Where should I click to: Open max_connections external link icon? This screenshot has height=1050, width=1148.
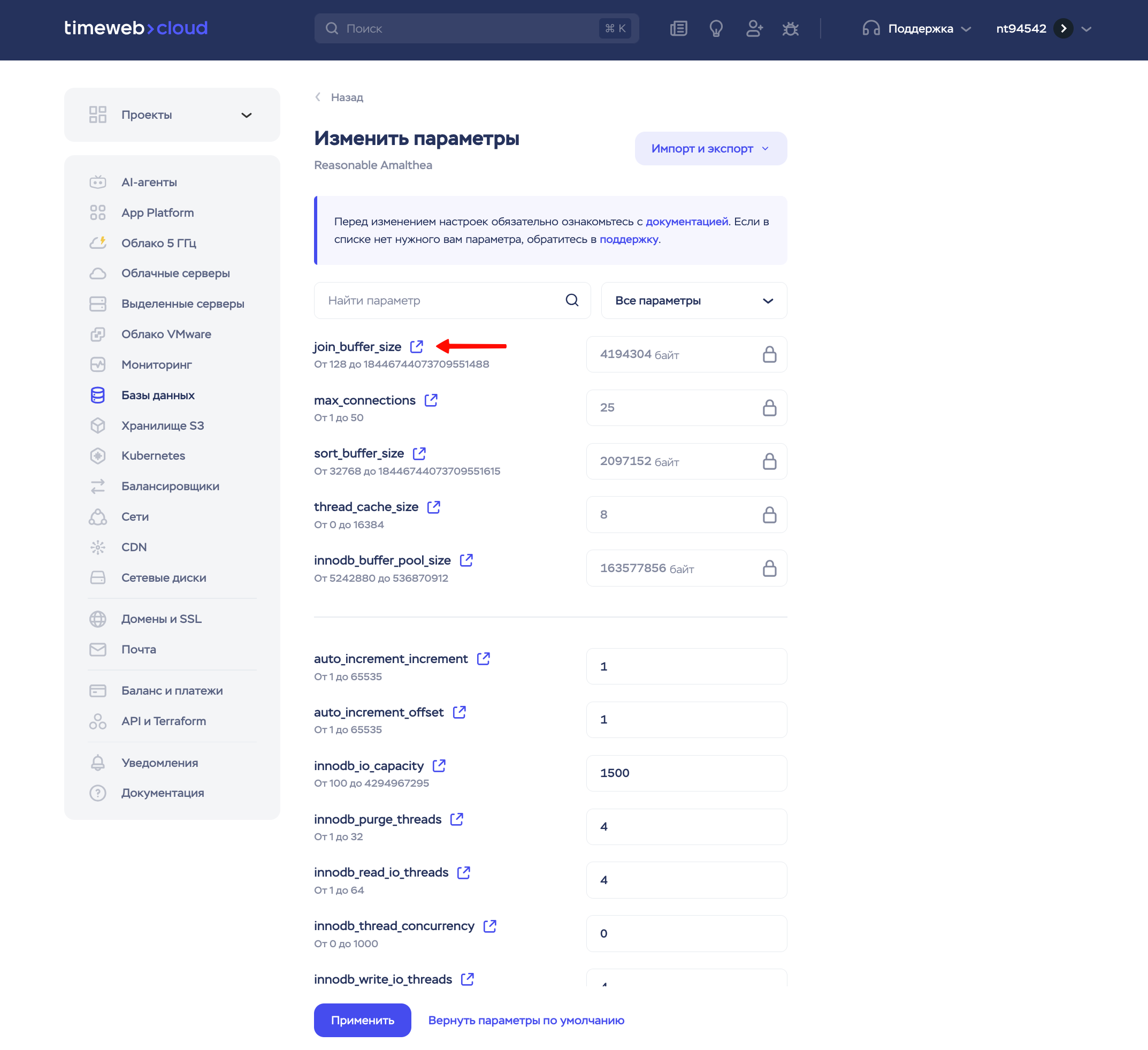pos(431,400)
